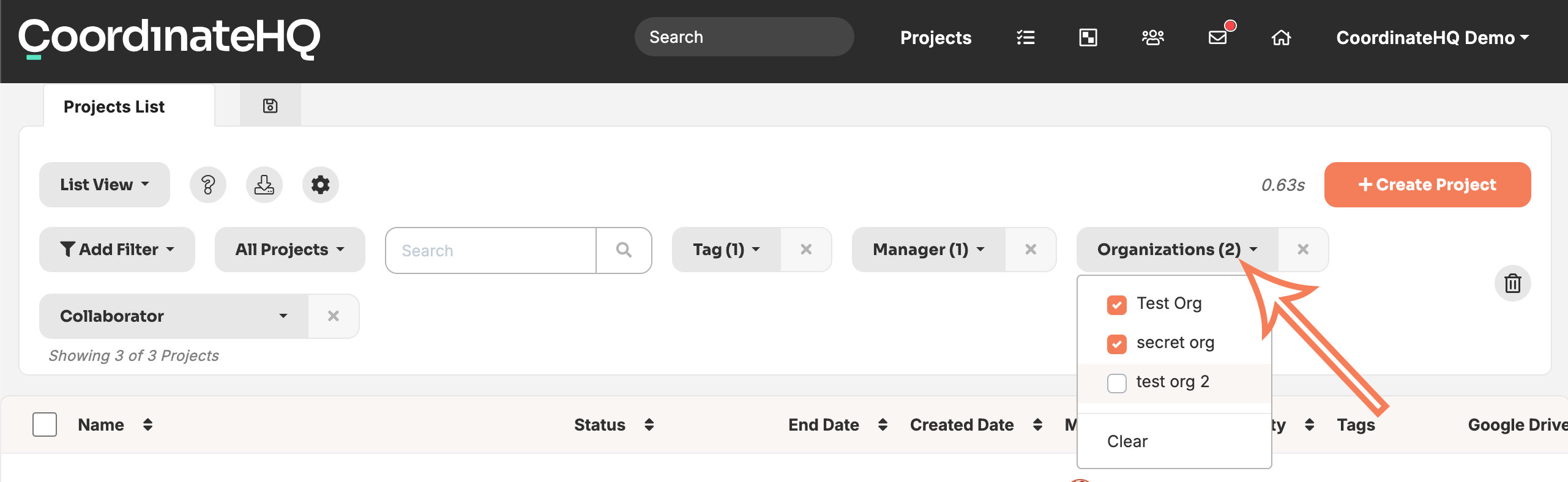The image size is (1568, 482).
Task: Collapse the Organizations (2) dropdown
Action: 1178,250
